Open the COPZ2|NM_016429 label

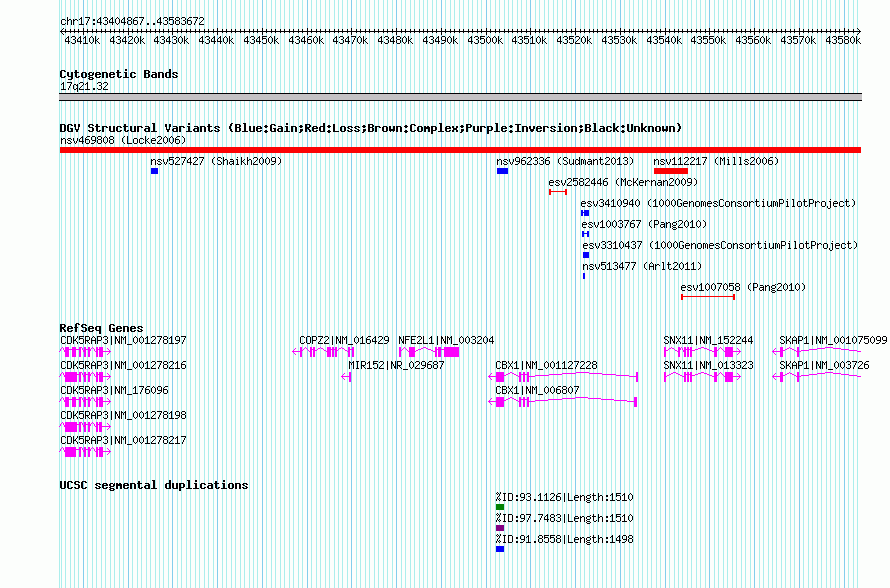point(345,341)
